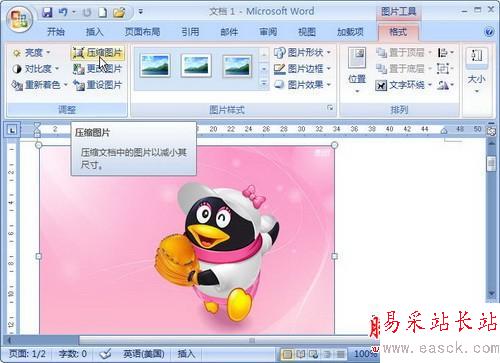Click 置于底层 send to back
The height and width of the screenshot is (363, 500).
point(403,69)
